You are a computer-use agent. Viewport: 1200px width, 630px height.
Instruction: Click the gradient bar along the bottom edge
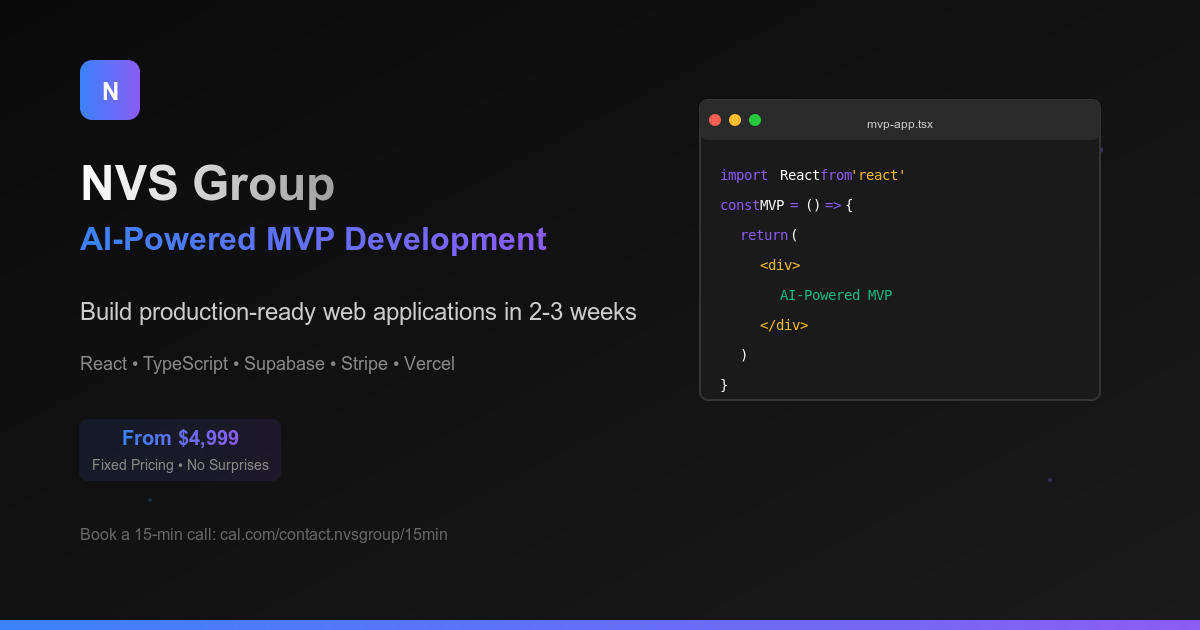tap(600, 625)
